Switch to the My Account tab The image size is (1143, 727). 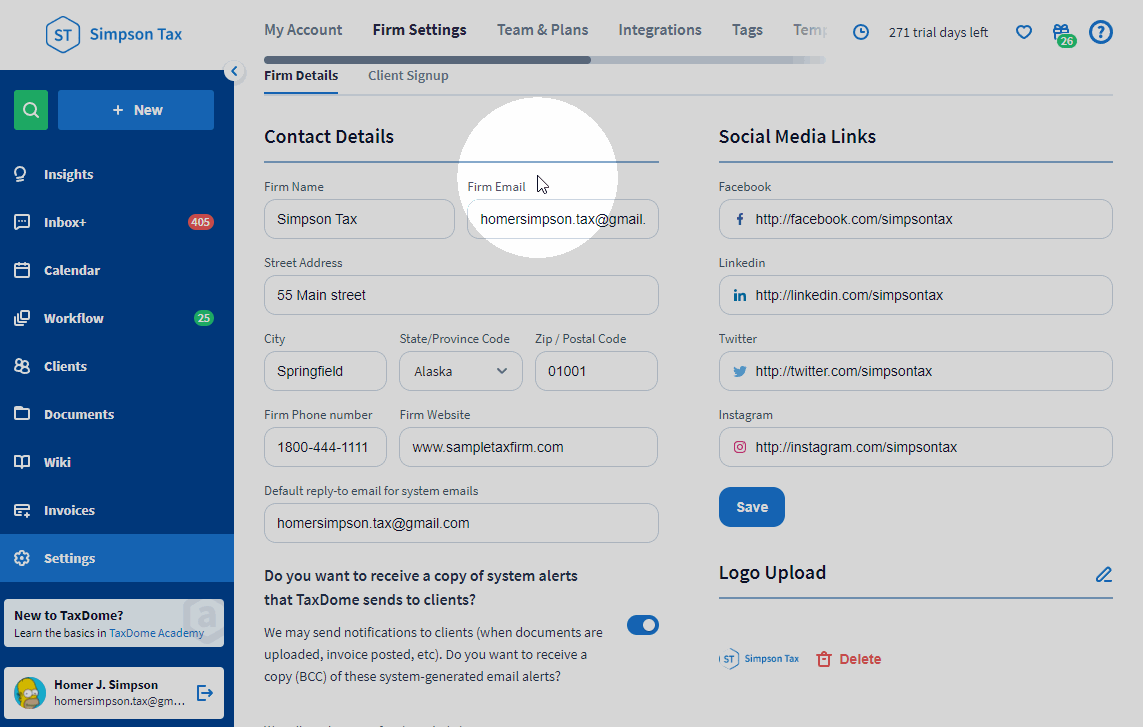(x=303, y=30)
